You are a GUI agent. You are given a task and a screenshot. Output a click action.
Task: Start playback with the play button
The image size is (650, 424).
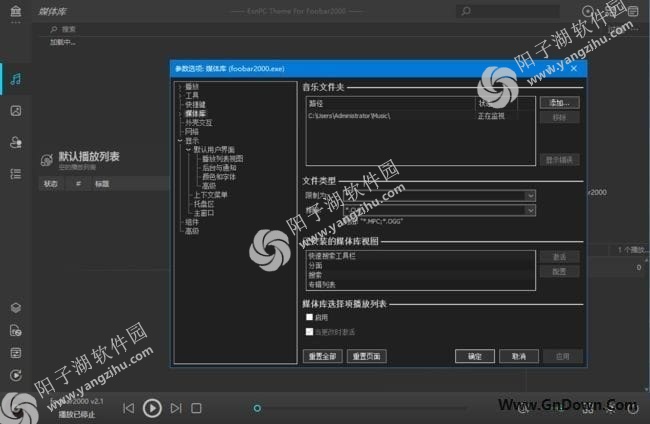pos(152,408)
